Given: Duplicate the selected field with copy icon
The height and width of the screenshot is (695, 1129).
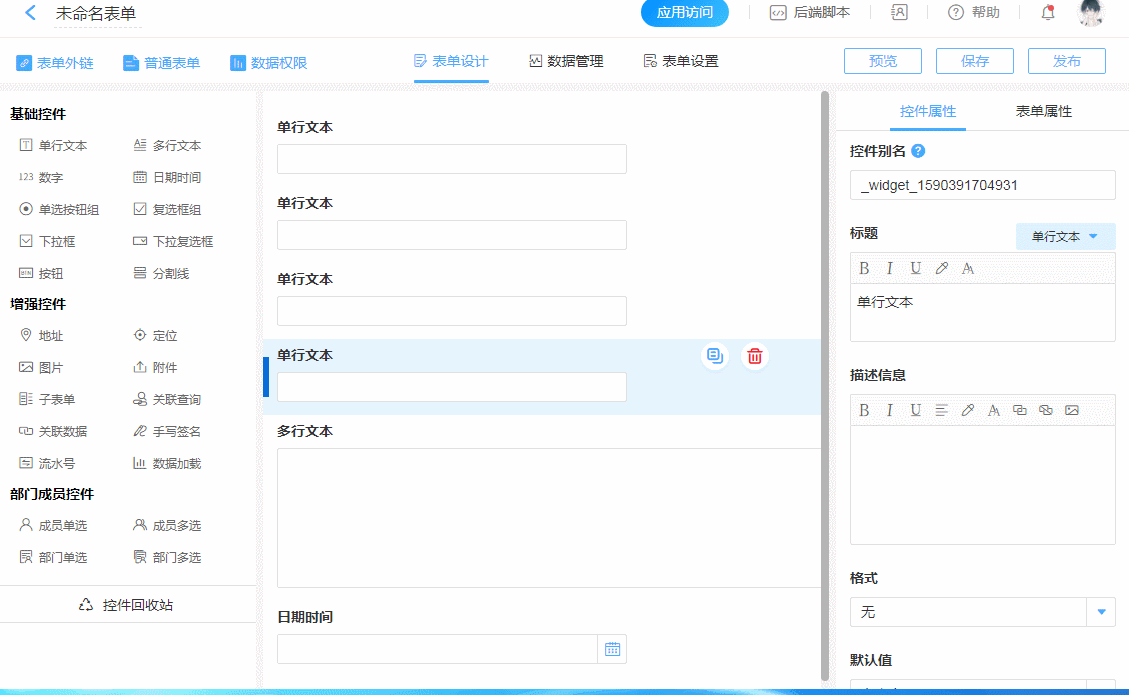Looking at the screenshot, I should [x=714, y=356].
